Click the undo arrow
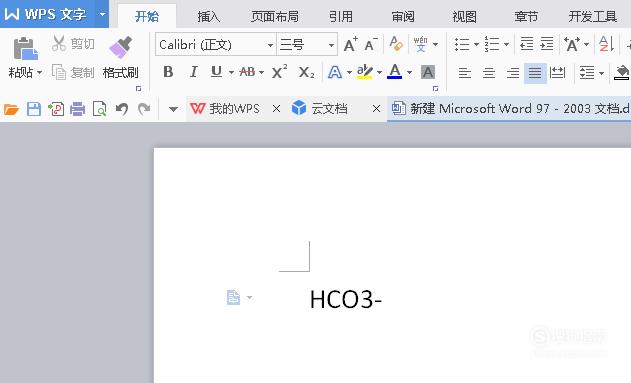This screenshot has width=631, height=383. (x=122, y=109)
